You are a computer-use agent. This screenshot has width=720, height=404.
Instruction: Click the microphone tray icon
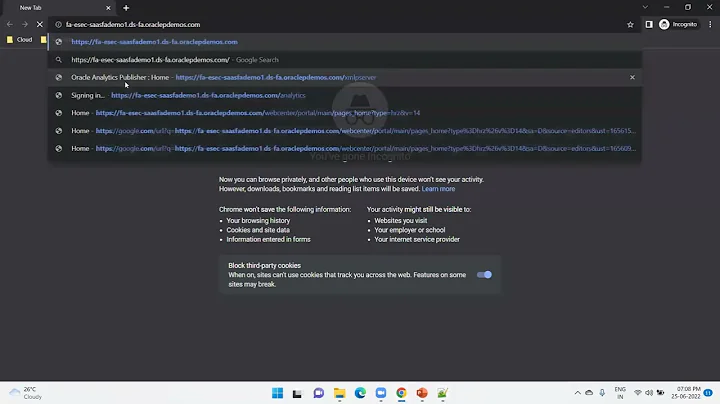(602, 393)
